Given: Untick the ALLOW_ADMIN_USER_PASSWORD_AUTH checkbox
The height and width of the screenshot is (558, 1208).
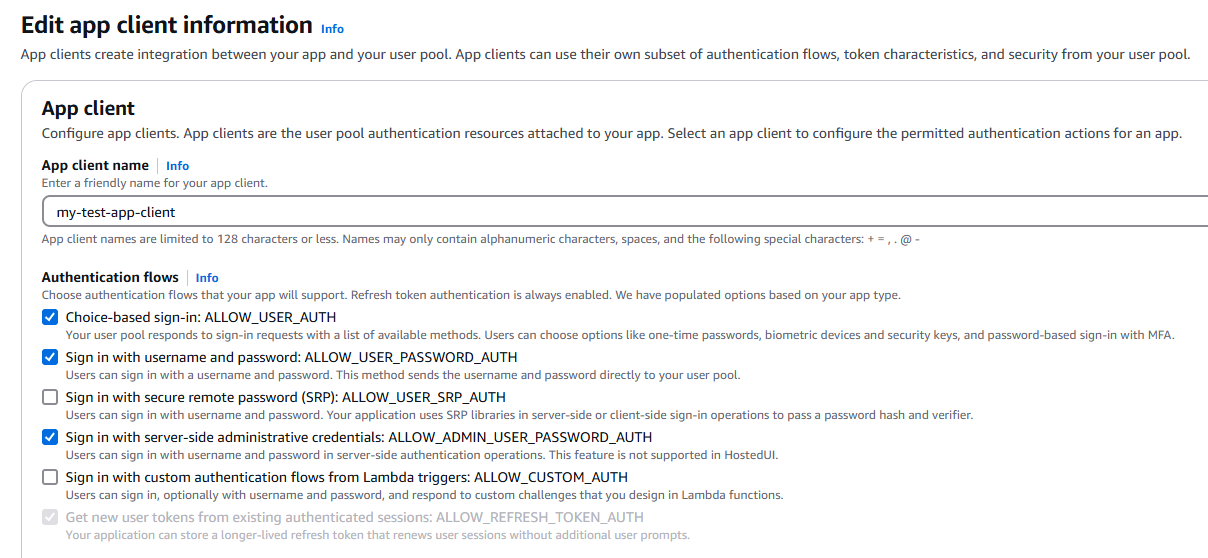Looking at the screenshot, I should pyautogui.click(x=50, y=437).
